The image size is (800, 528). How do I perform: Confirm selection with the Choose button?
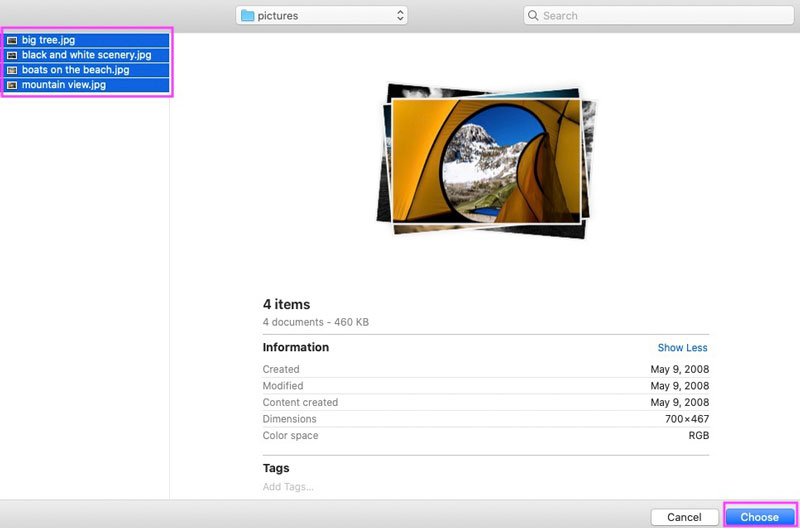[x=759, y=517]
